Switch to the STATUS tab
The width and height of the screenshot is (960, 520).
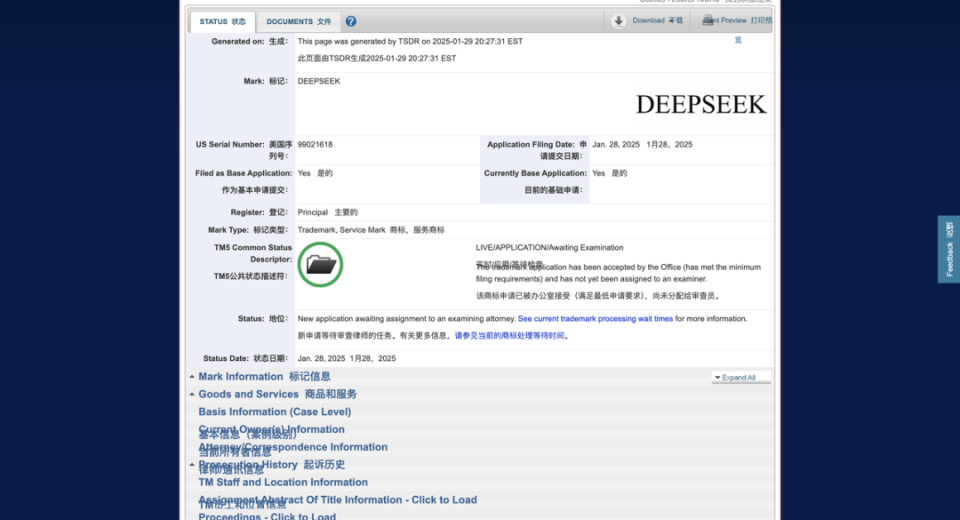pyautogui.click(x=222, y=21)
